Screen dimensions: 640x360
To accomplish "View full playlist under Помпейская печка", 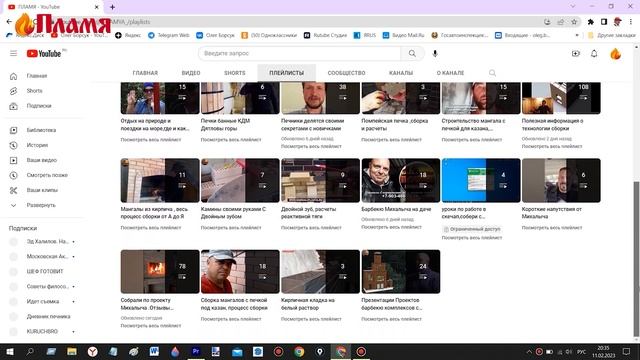I will 391,140.
